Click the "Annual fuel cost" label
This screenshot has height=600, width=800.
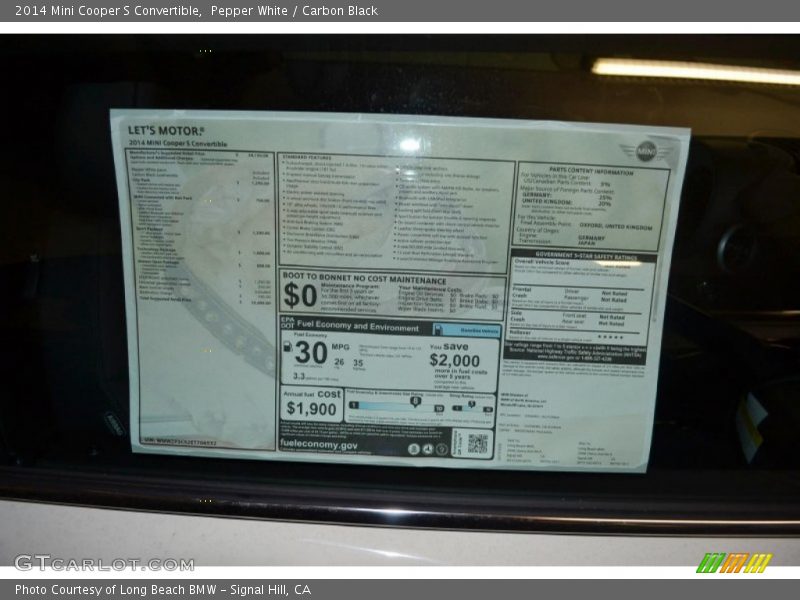312,394
